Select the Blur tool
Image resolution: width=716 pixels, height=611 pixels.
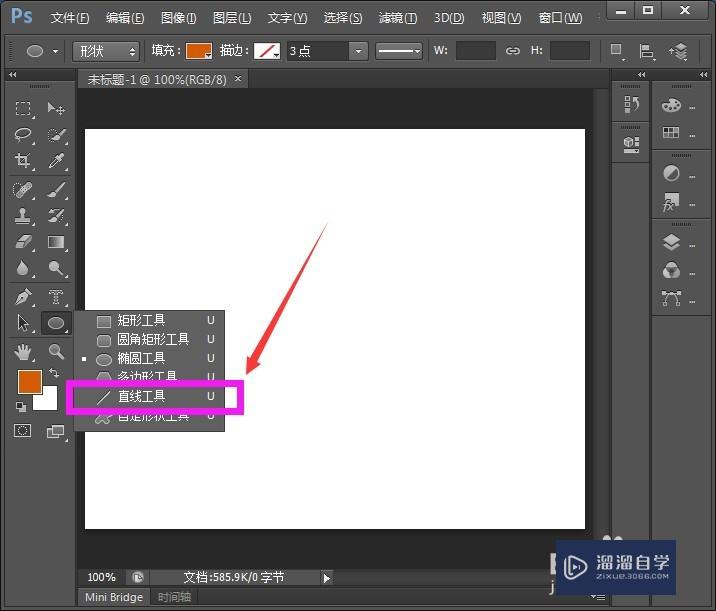(23, 268)
